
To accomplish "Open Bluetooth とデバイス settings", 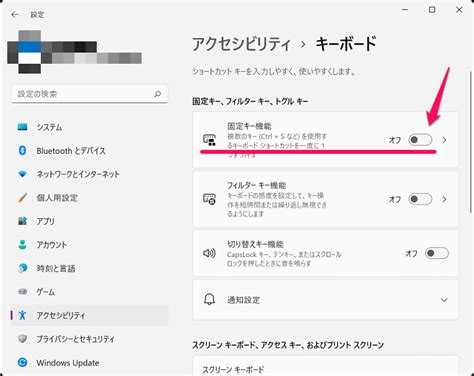I will click(x=89, y=151).
